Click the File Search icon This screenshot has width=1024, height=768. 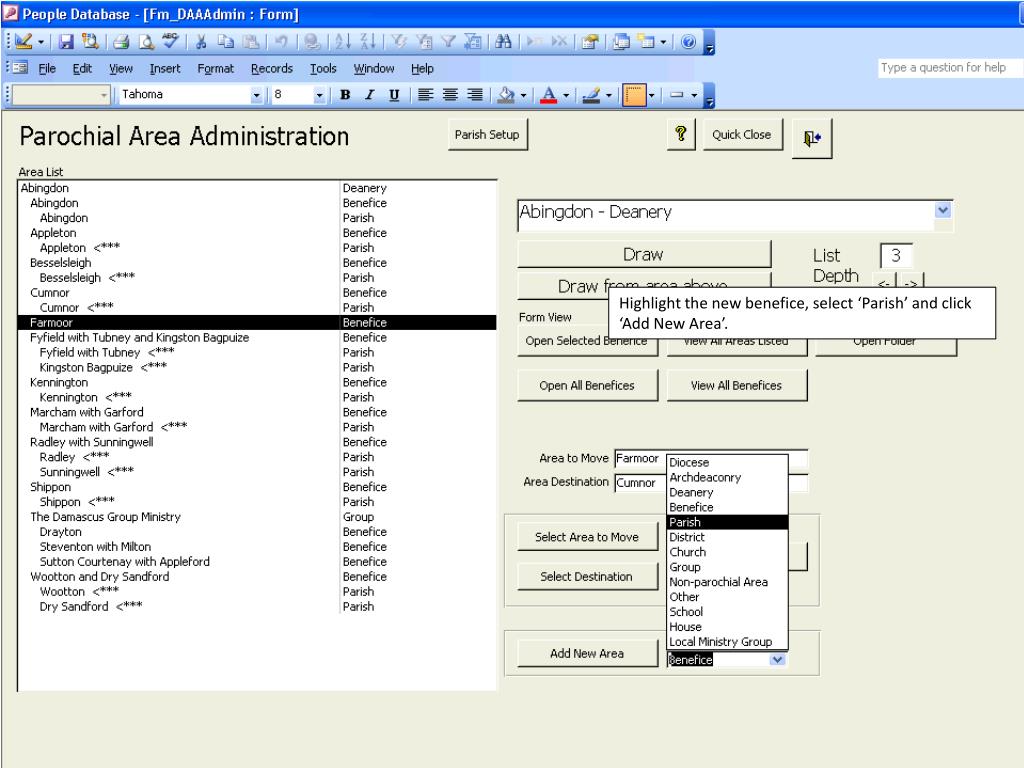(x=90, y=41)
